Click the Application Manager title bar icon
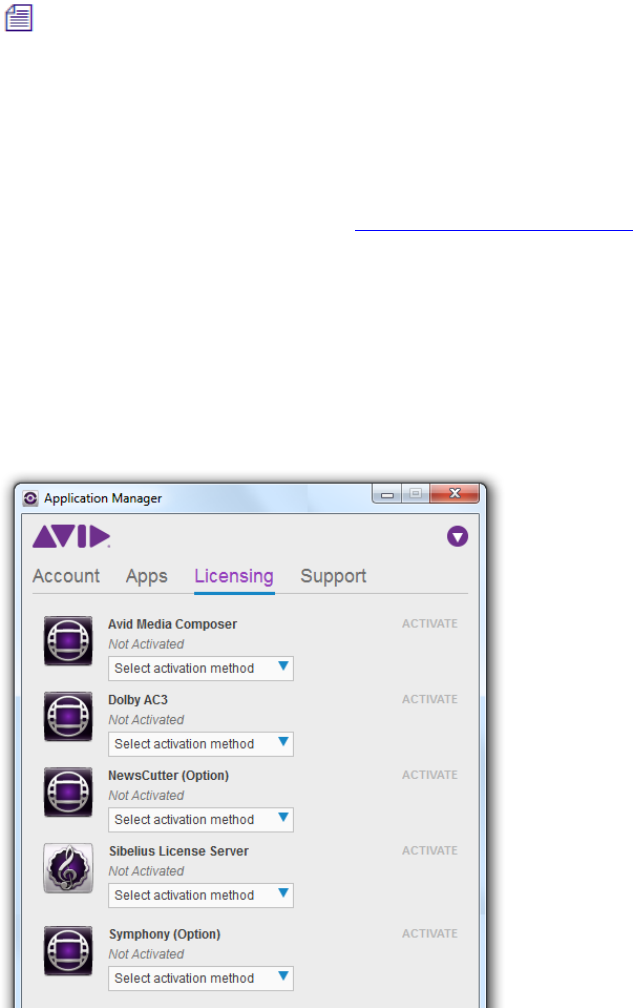Image resolution: width=633 pixels, height=1008 pixels. click(x=30, y=498)
